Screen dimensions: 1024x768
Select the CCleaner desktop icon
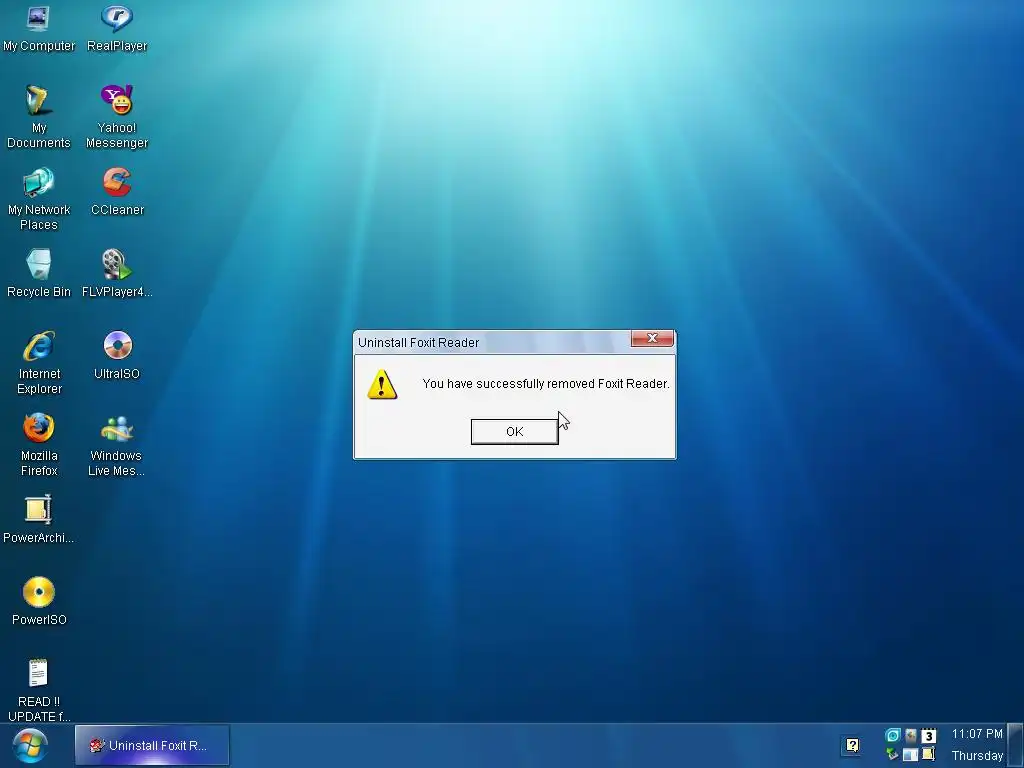(x=117, y=192)
